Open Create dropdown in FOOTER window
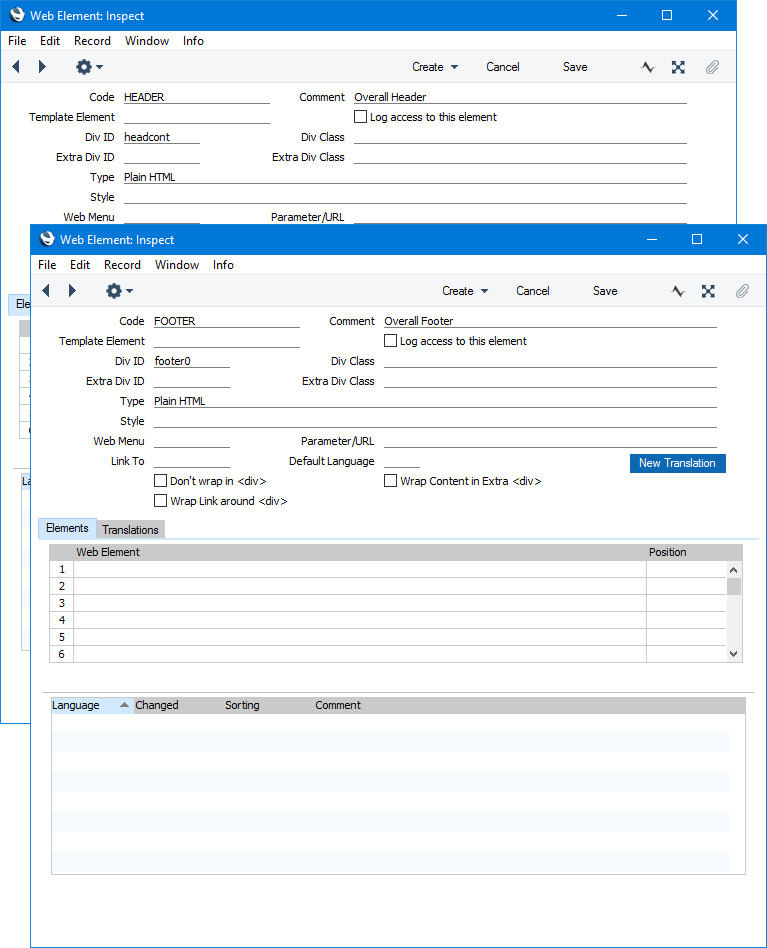Image resolution: width=767 pixels, height=948 pixels. (465, 291)
